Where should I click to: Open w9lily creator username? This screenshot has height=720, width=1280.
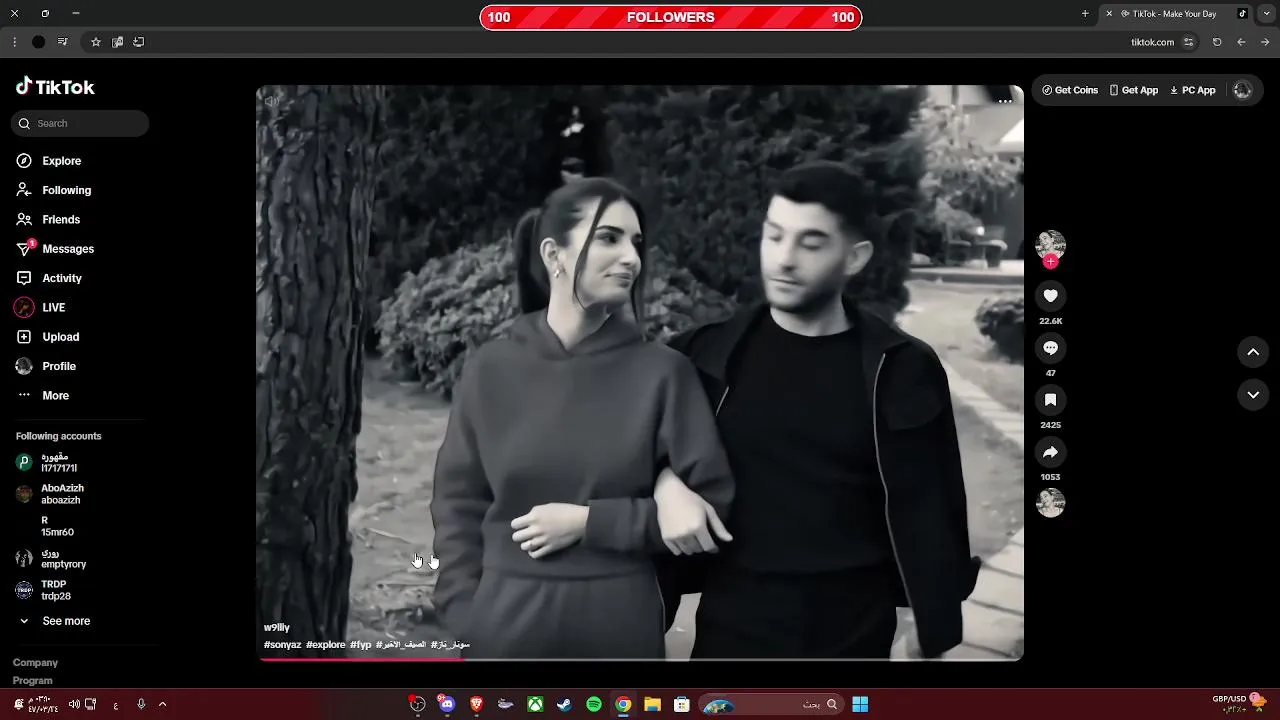click(277, 628)
